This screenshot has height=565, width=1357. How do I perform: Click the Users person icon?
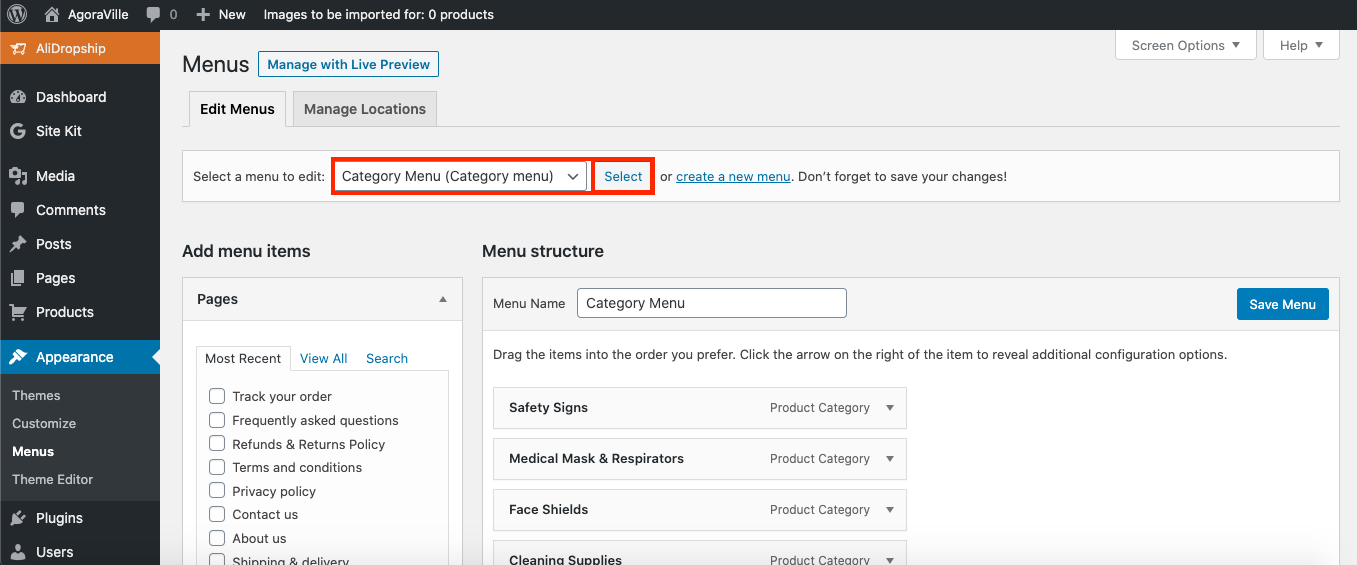point(18,552)
